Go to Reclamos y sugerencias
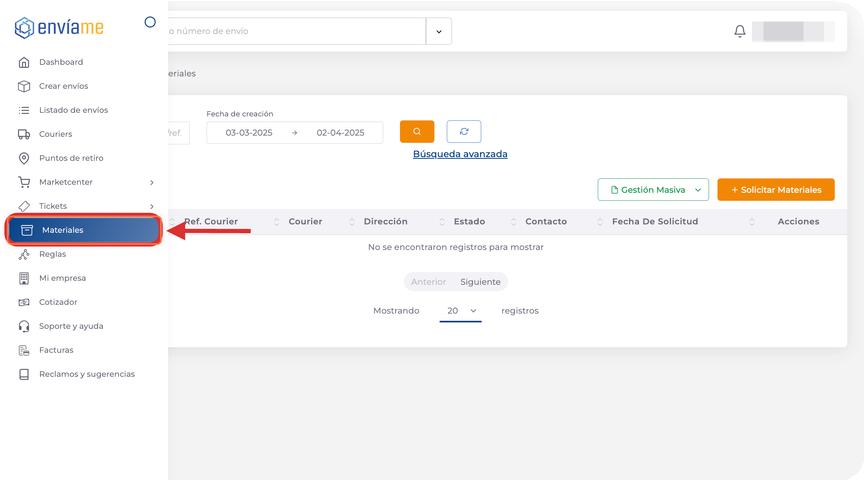Screen dimensions: 864x480 point(86,374)
